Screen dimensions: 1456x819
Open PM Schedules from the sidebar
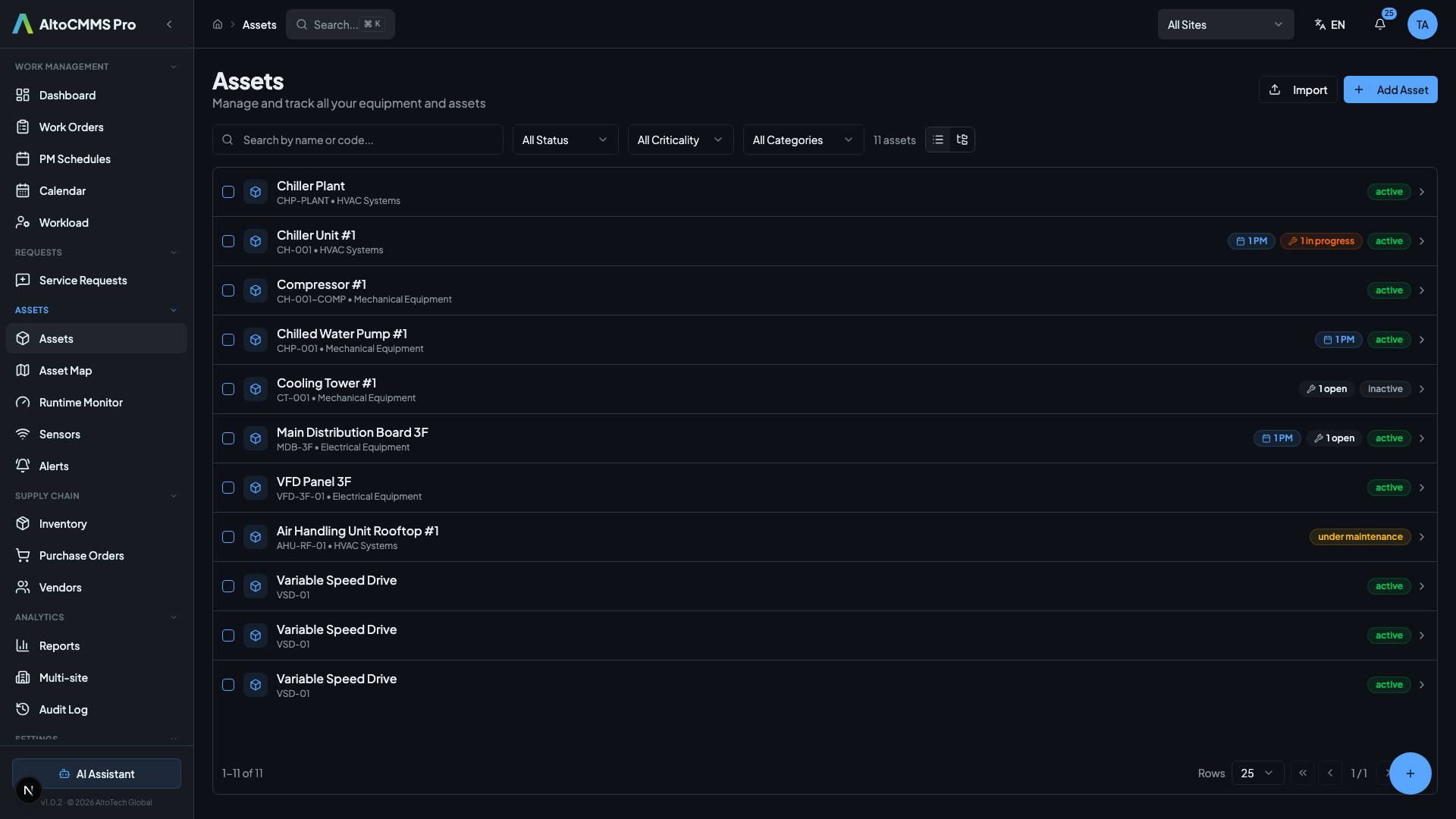(74, 158)
